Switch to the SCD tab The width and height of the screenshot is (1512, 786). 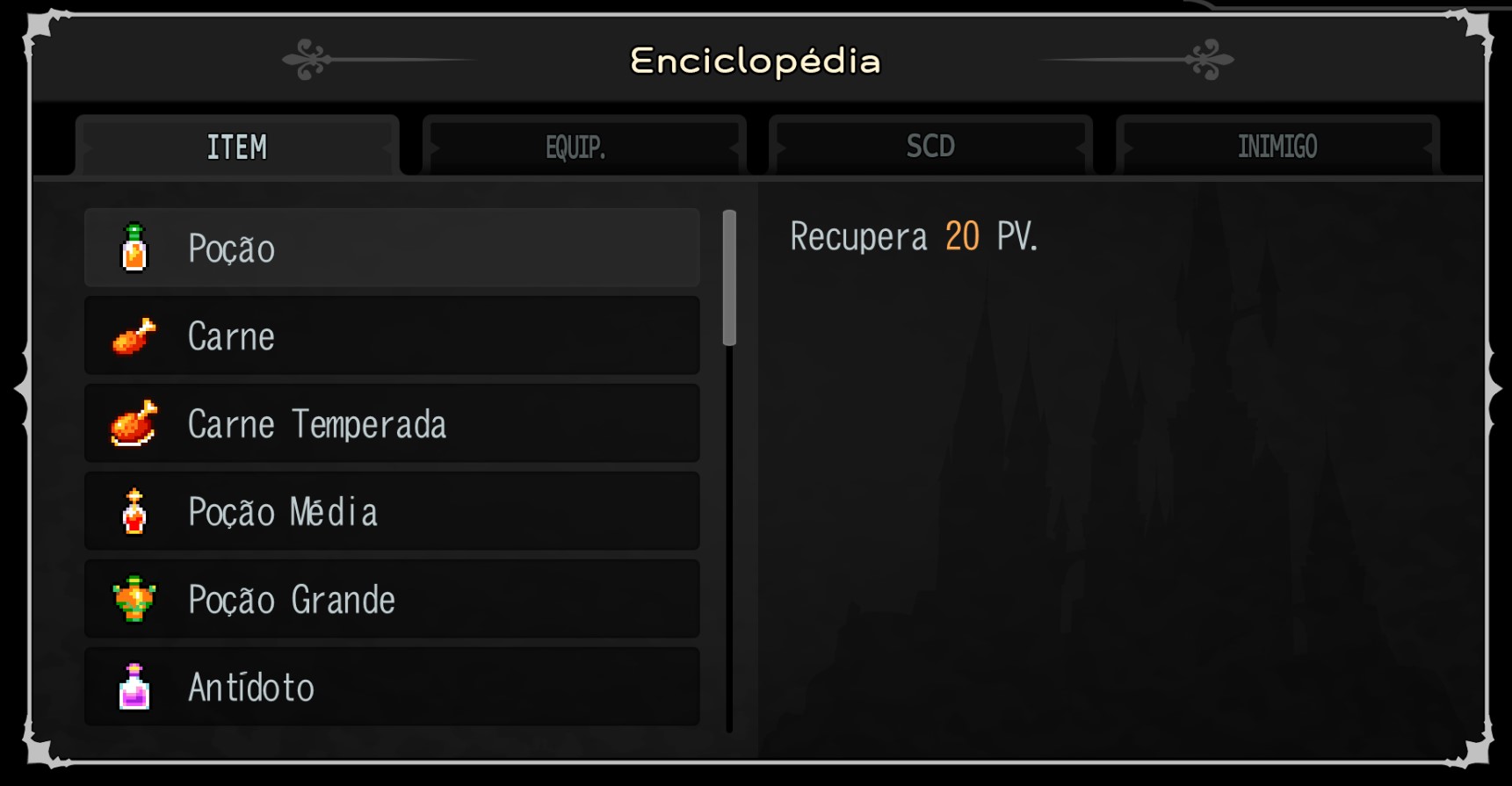pyautogui.click(x=930, y=147)
